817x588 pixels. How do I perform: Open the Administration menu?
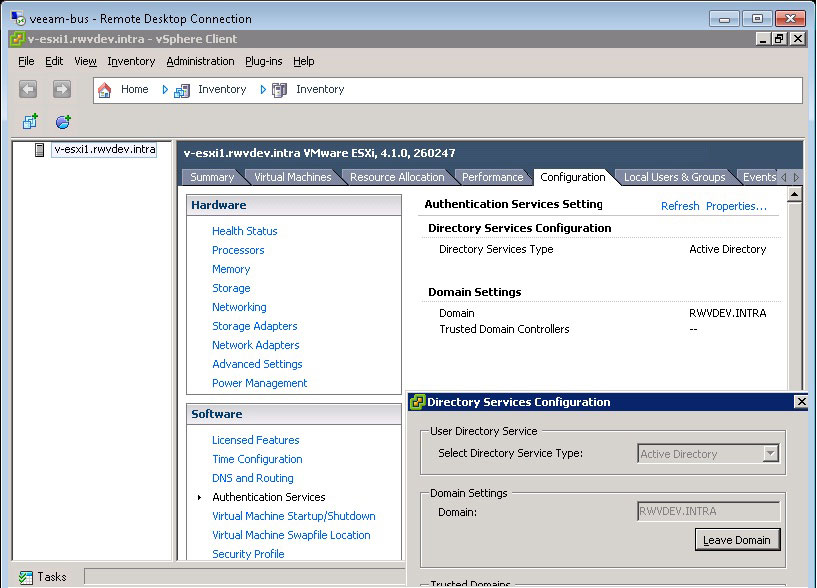[x=200, y=61]
